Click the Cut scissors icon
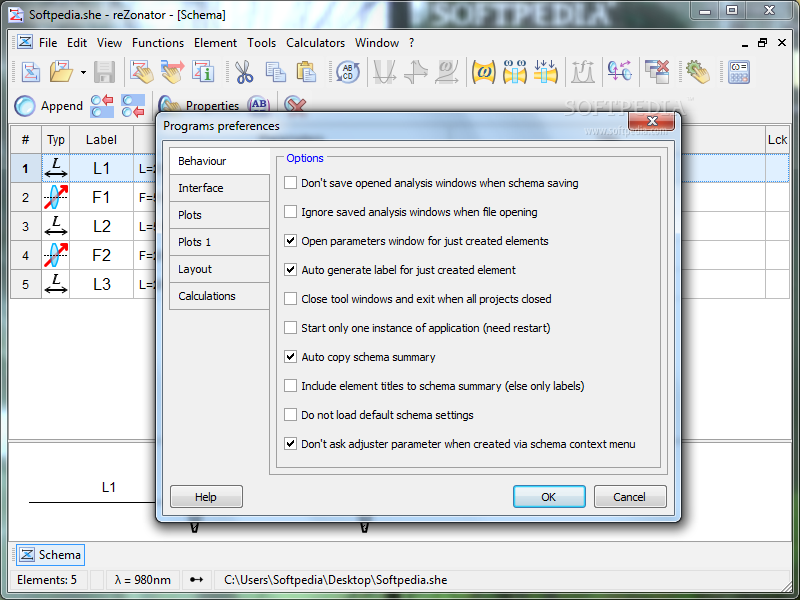Image resolution: width=800 pixels, height=600 pixels. (244, 72)
